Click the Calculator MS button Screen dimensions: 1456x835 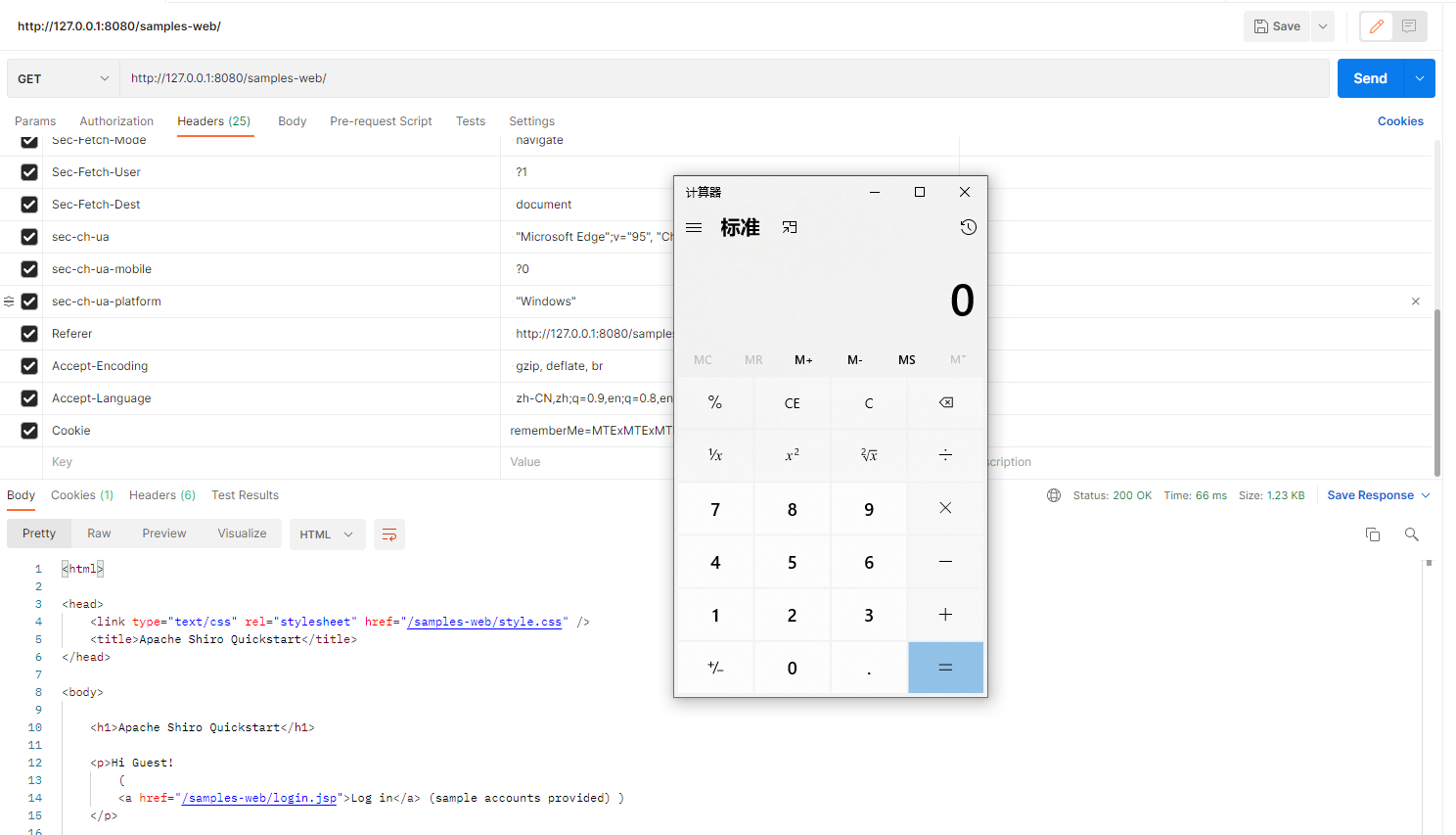click(907, 360)
